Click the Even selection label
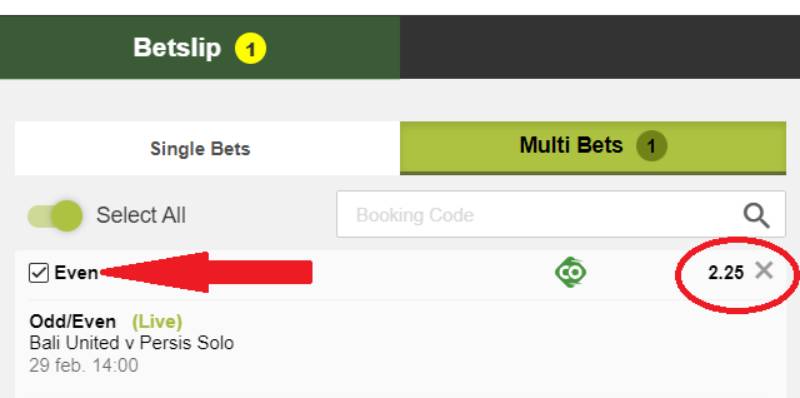 (76, 273)
